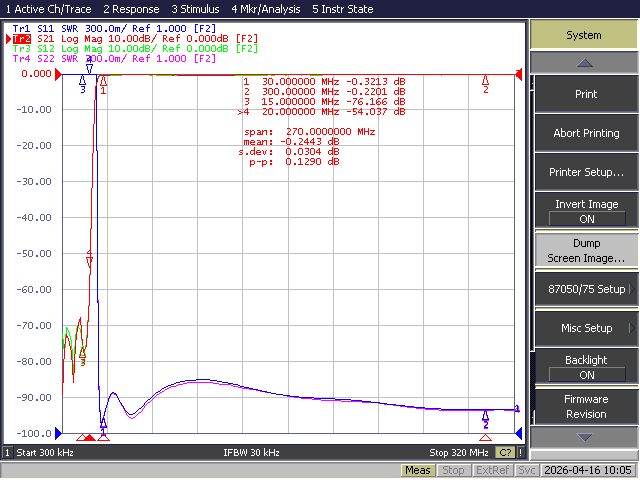Click Dump Screen Image softkey
Viewport: 640px width, 480px height.
pos(586,251)
